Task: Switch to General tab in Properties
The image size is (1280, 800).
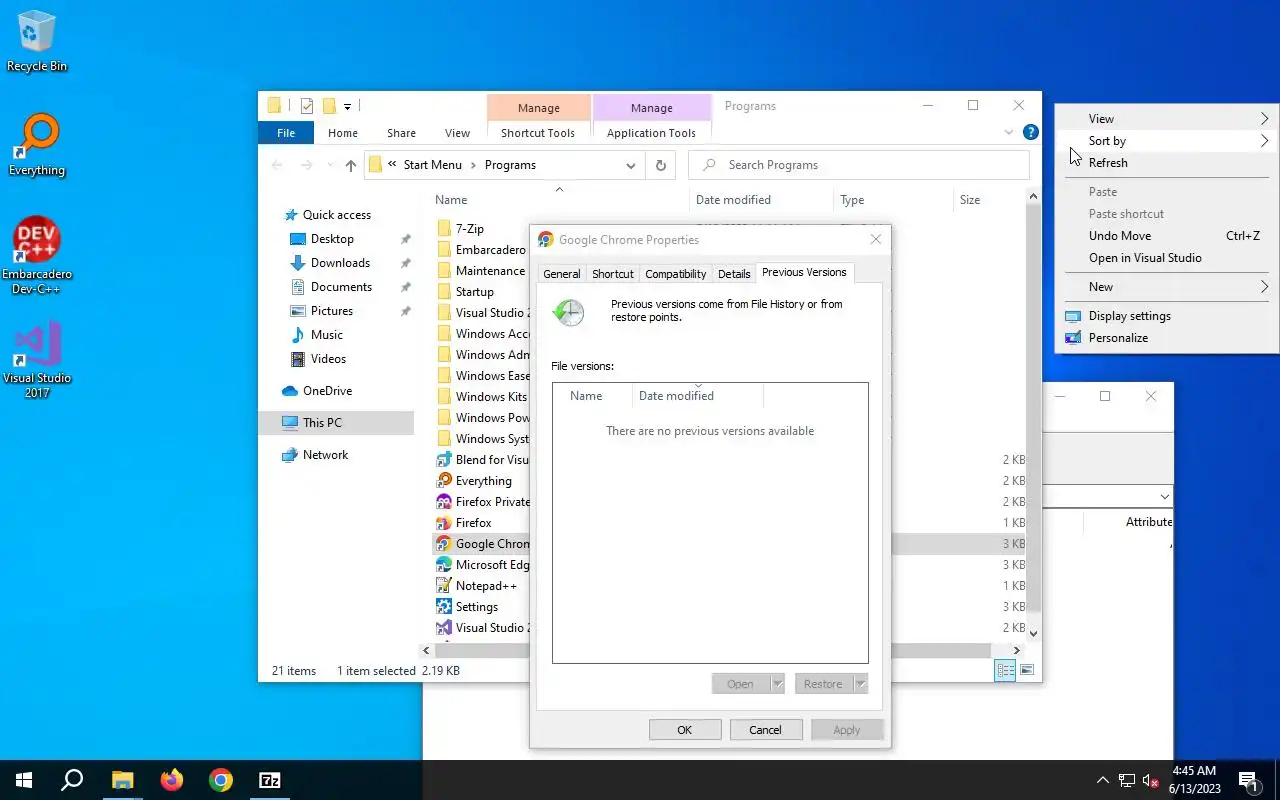Action: tap(561, 274)
